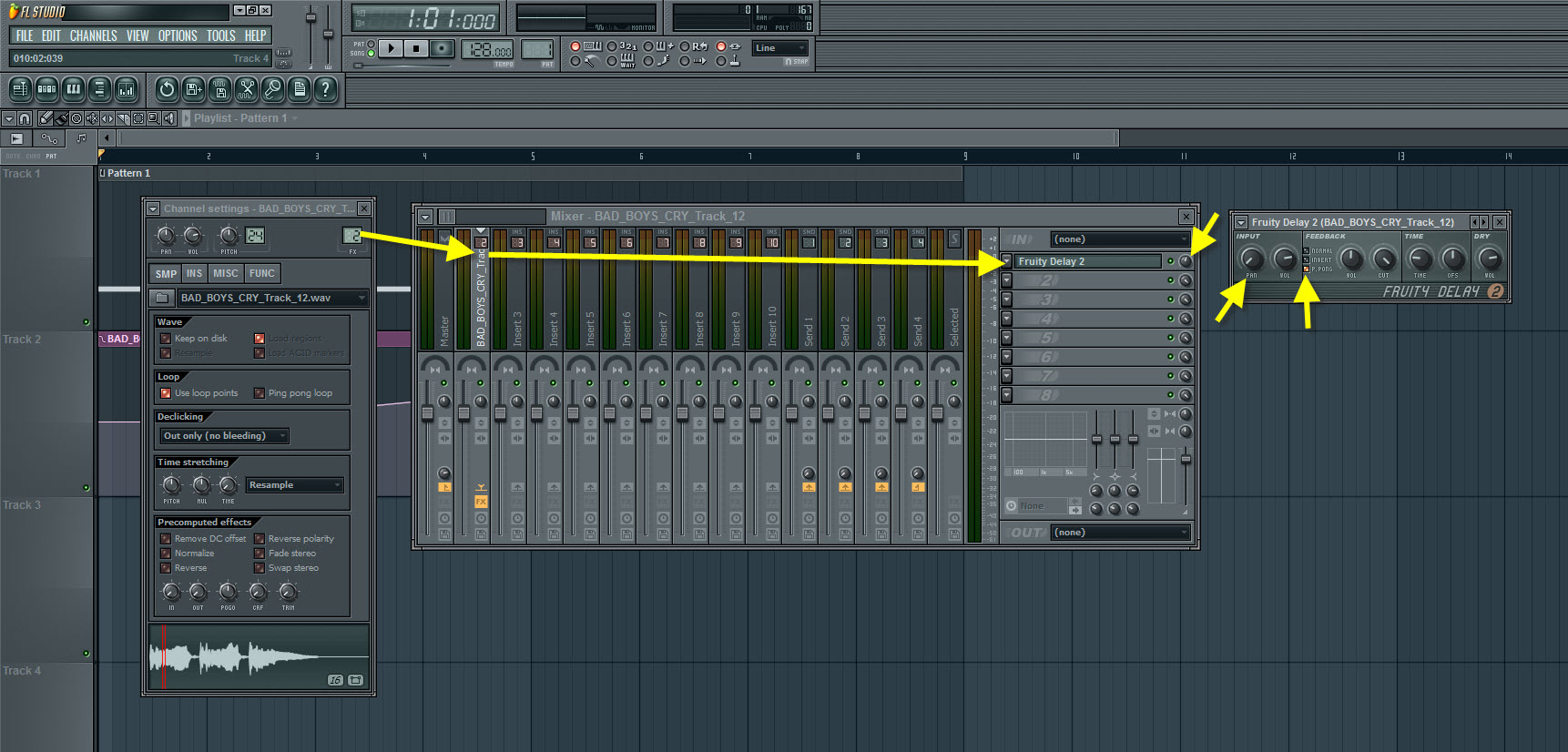1568x752 pixels.
Task: Click the folder icon to browse sample
Action: 162,298
